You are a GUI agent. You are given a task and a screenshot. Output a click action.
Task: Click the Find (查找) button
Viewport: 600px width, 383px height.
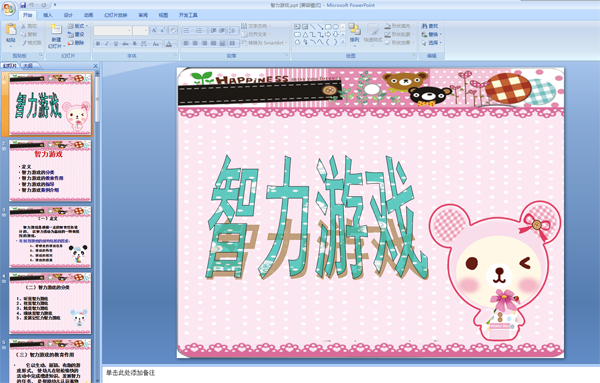[x=430, y=26]
